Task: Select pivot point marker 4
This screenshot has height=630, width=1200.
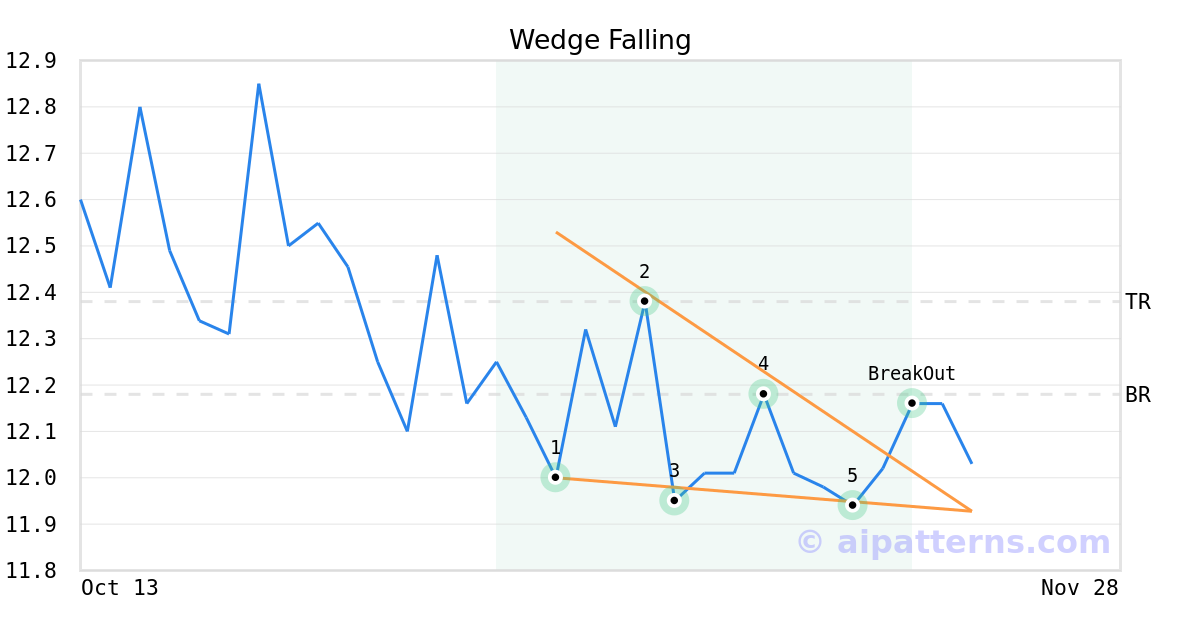Action: point(763,393)
